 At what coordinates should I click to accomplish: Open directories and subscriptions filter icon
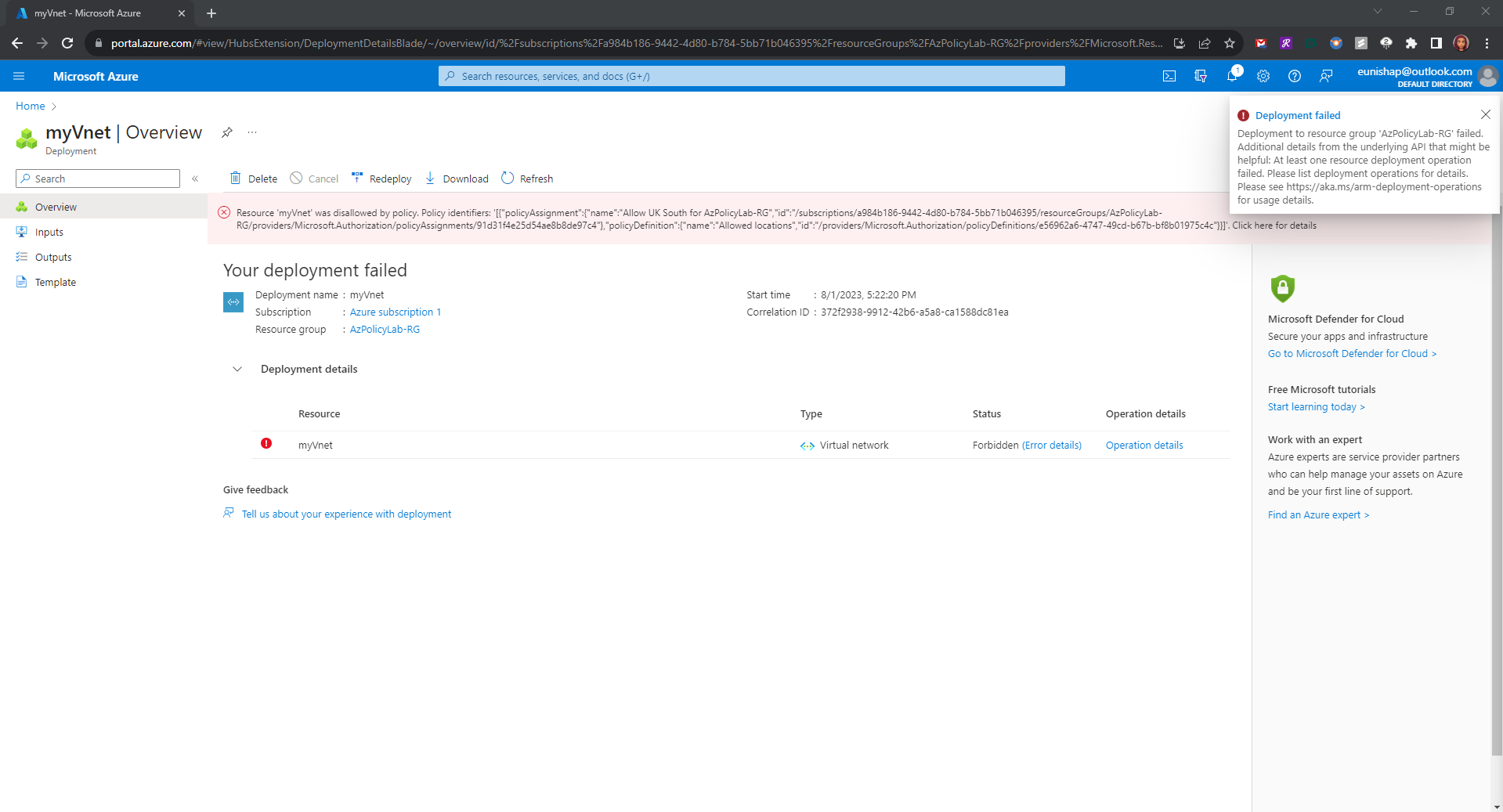click(1200, 76)
